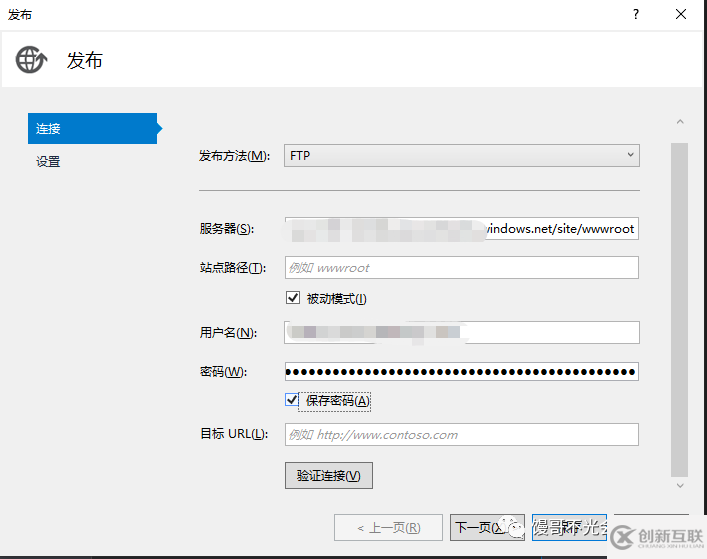Click the 目标 URL input field
Screen dimensions: 707x559
click(462, 435)
